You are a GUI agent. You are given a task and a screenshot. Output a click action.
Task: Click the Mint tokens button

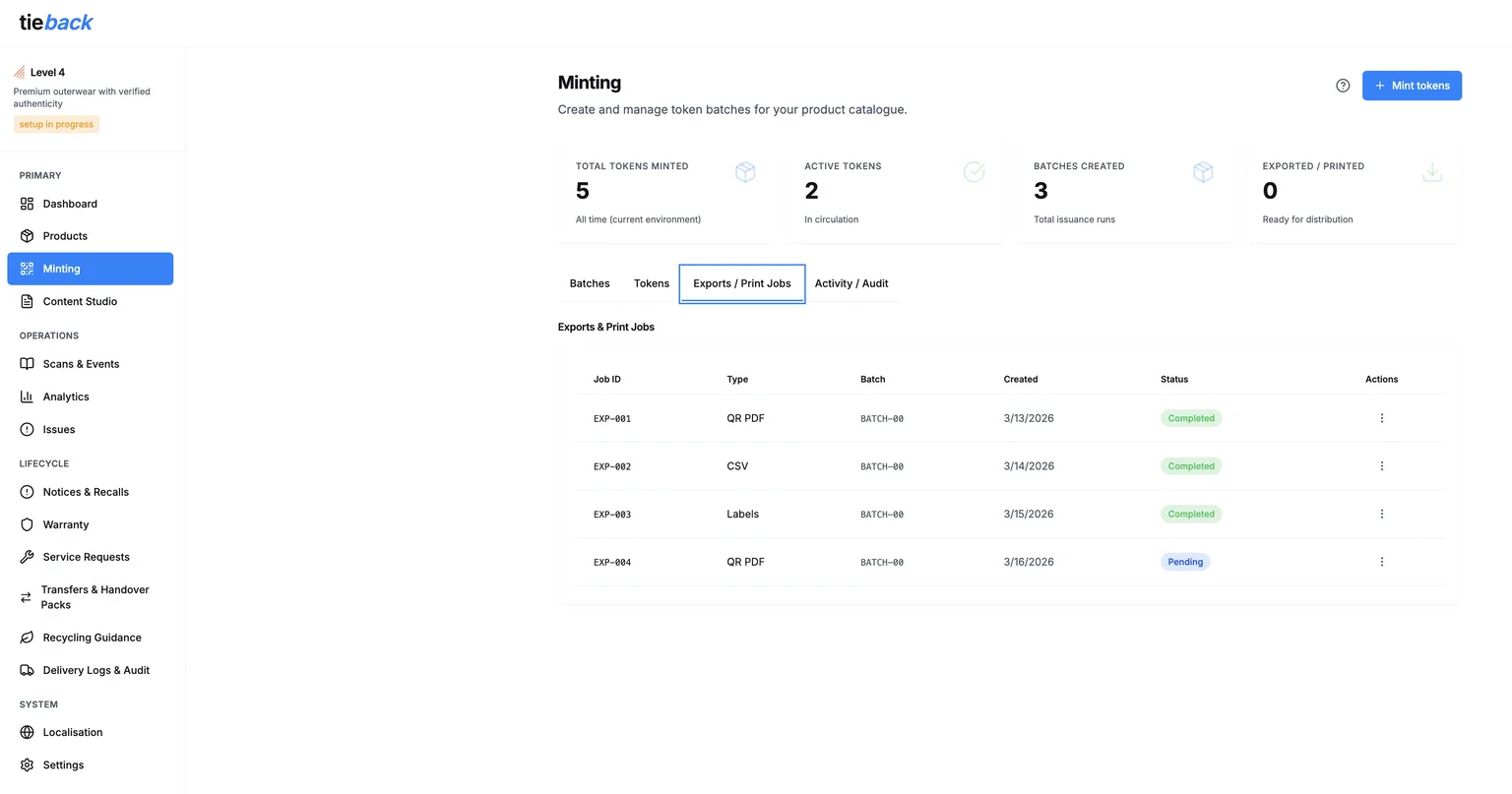[x=1412, y=86]
